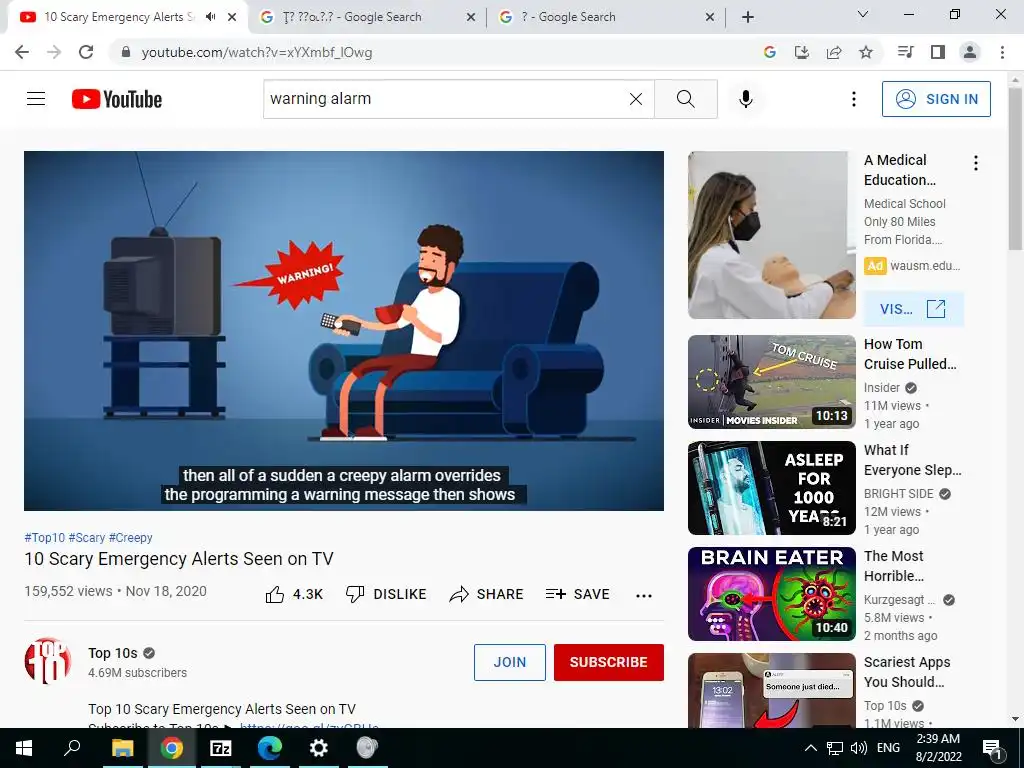Save the video to a playlist
Screen dimensions: 1024x768
click(x=577, y=594)
